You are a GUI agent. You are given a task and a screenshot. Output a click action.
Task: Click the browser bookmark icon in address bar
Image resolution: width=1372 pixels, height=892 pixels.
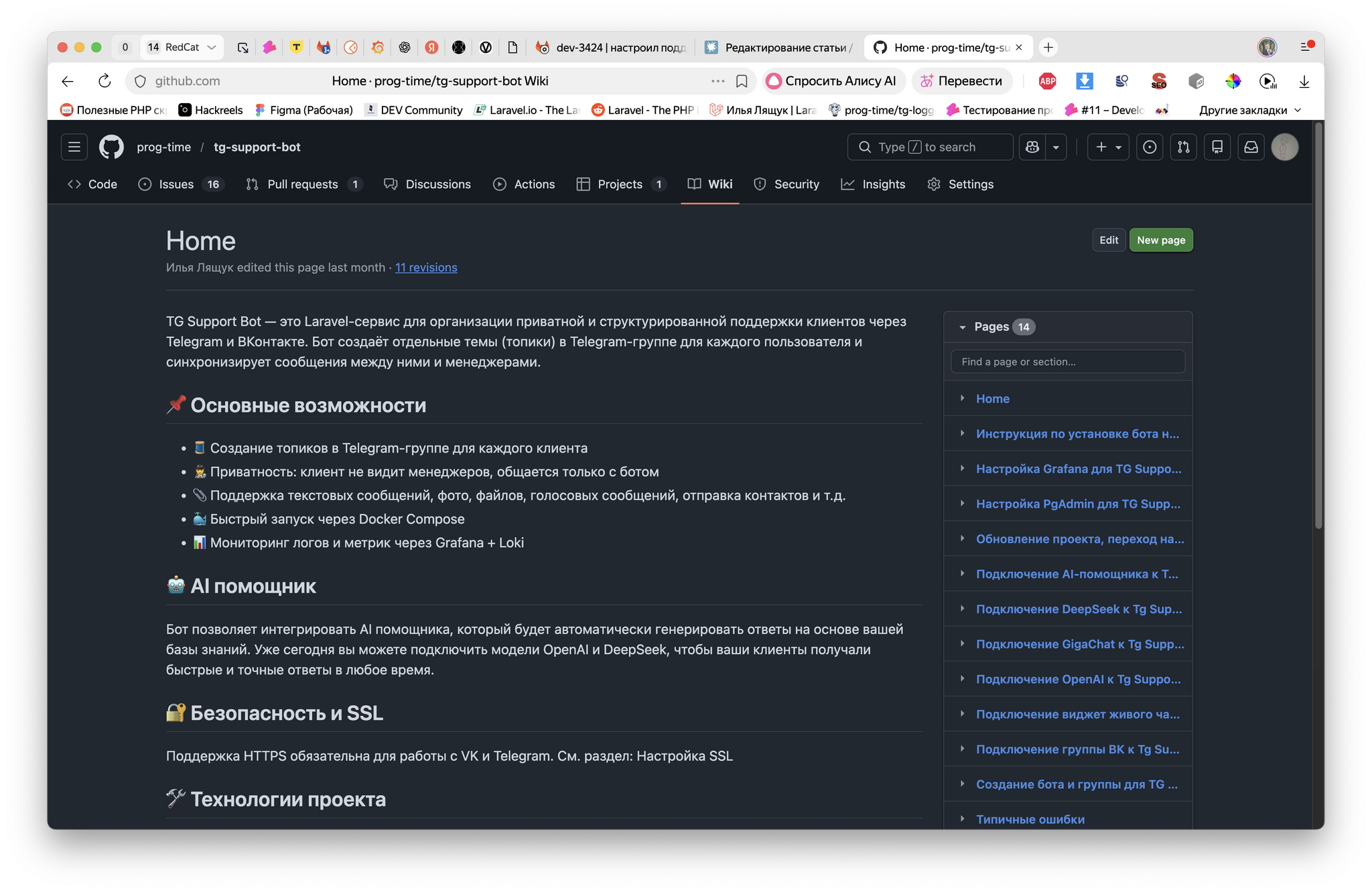click(x=742, y=81)
